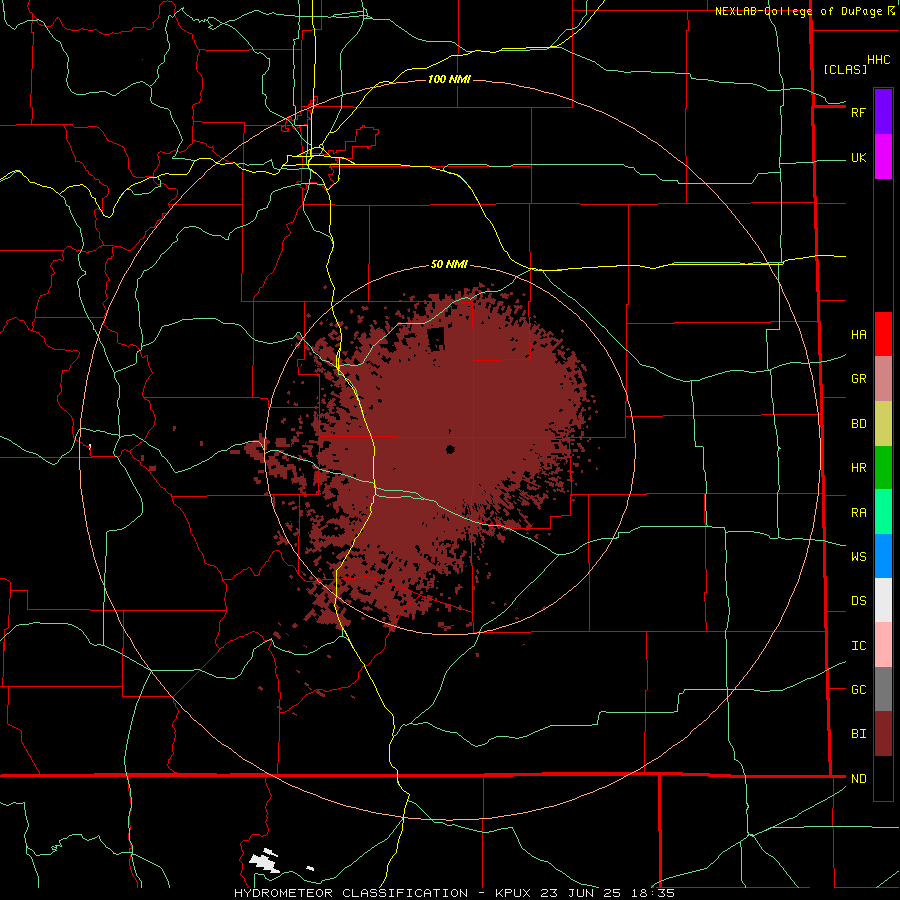This screenshot has height=900, width=900.
Task: Click the IC legend label
Action: (858, 646)
